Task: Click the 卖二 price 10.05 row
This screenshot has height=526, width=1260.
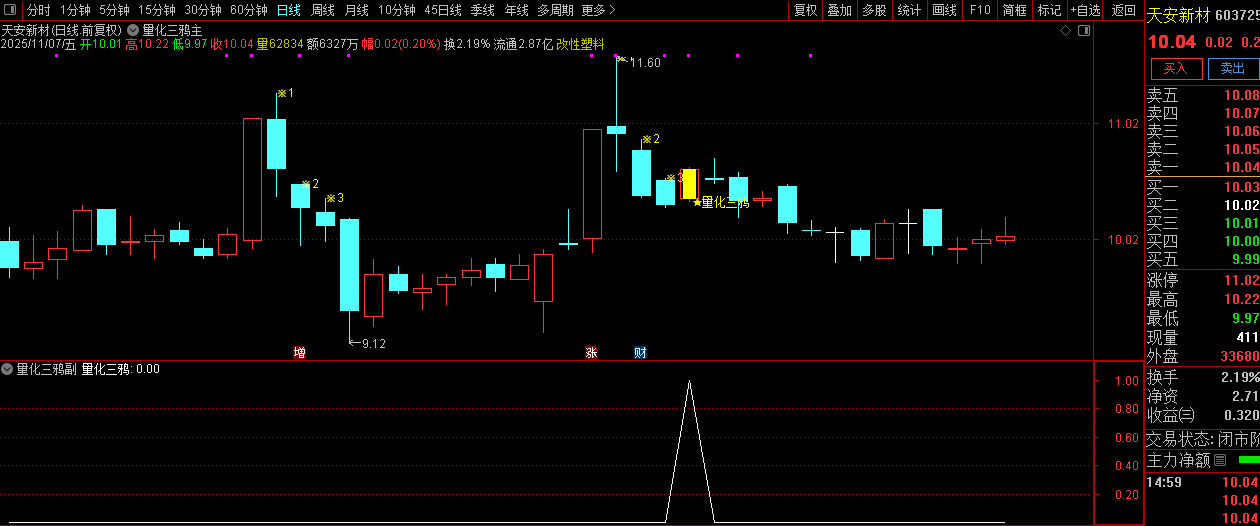Action: coord(1203,149)
